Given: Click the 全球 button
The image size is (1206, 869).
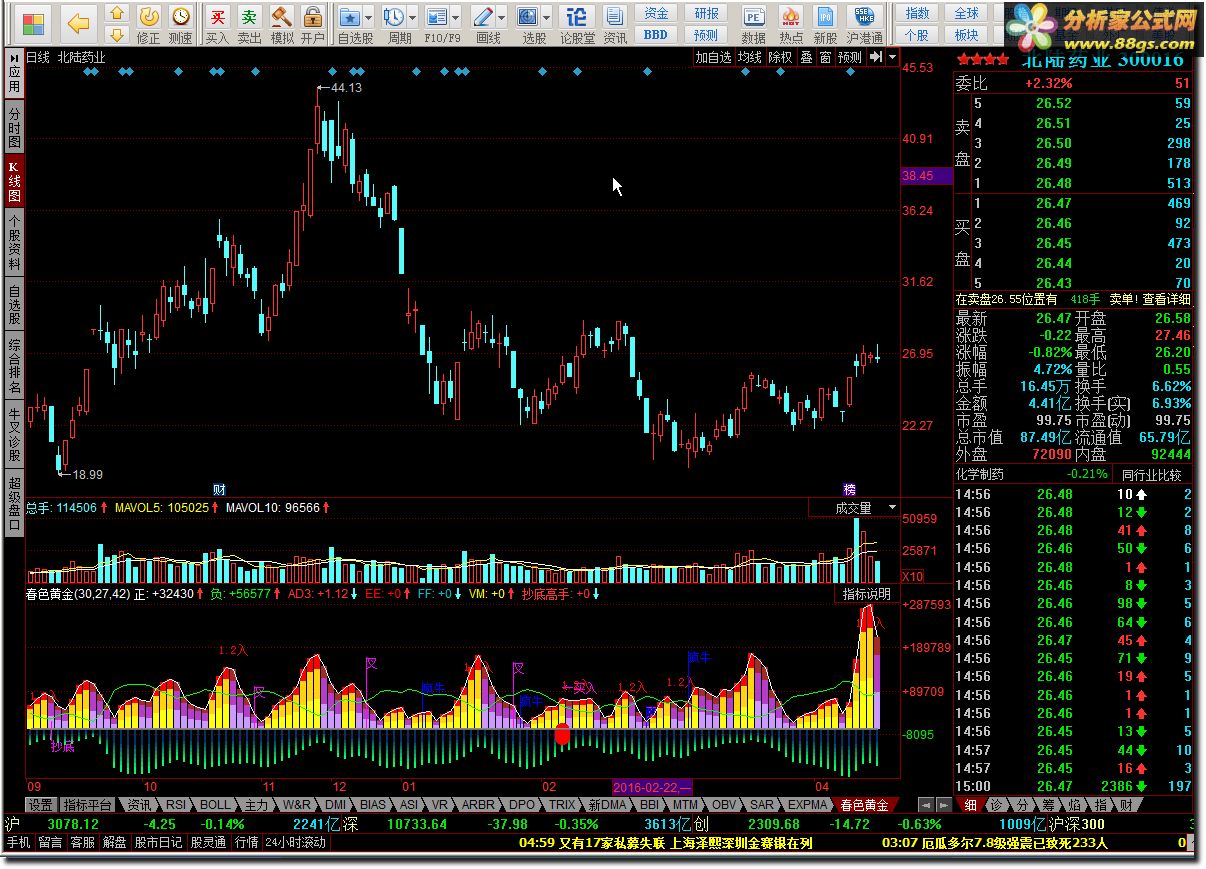Looking at the screenshot, I should 966,14.
